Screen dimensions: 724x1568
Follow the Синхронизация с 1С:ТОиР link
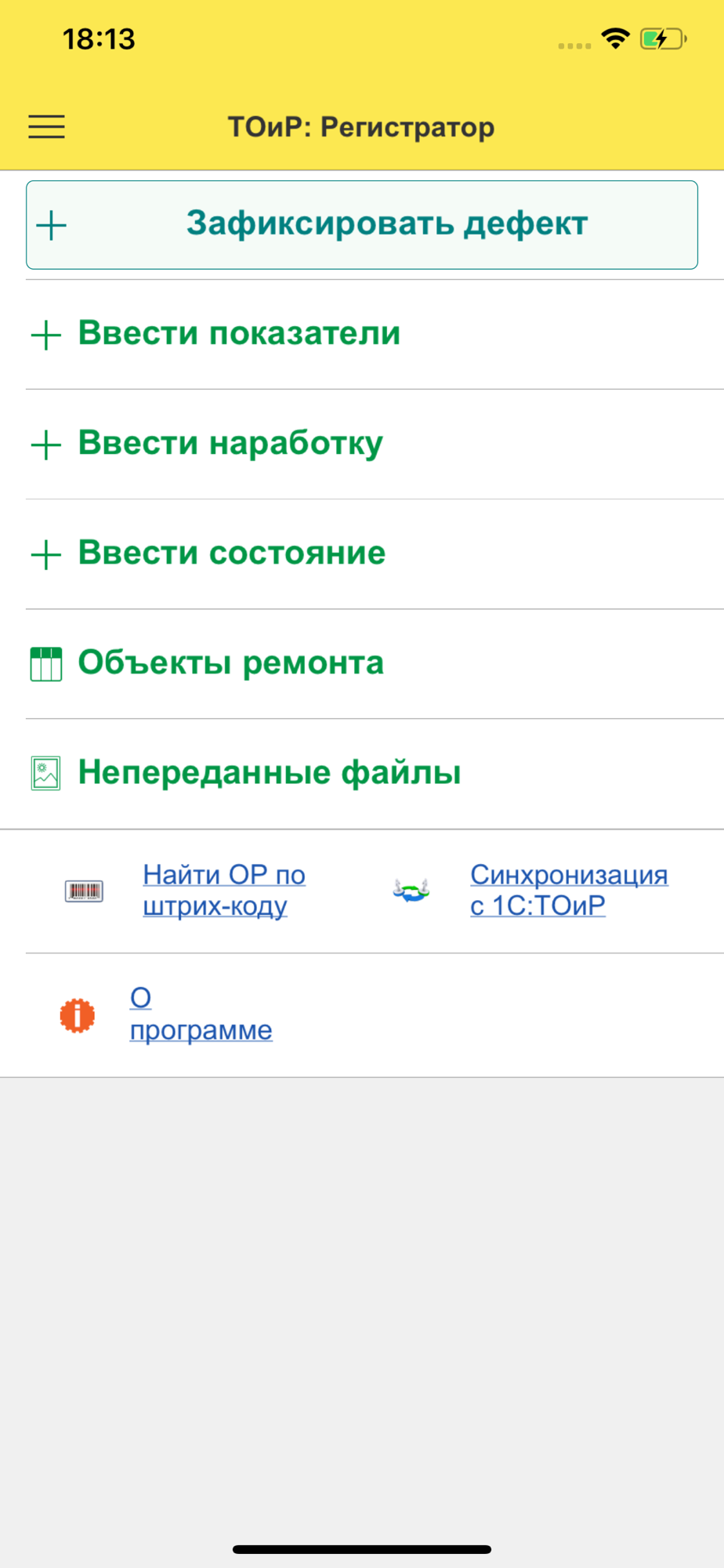click(x=569, y=890)
